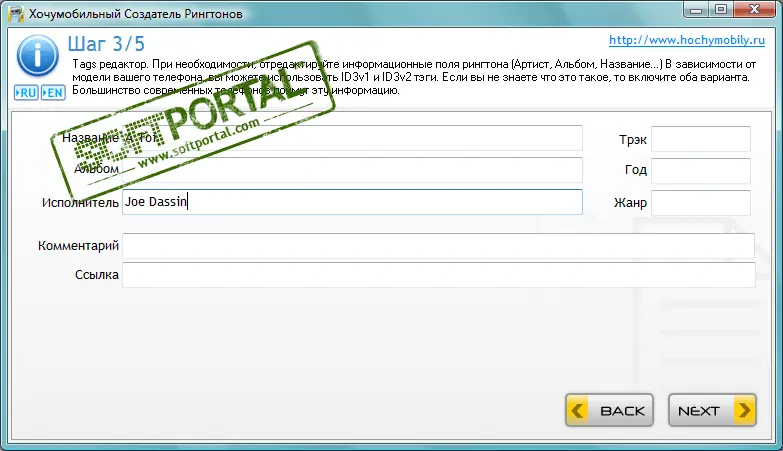Image resolution: width=783 pixels, height=451 pixels.
Task: Focus the Комментарий comment field
Action: click(438, 246)
